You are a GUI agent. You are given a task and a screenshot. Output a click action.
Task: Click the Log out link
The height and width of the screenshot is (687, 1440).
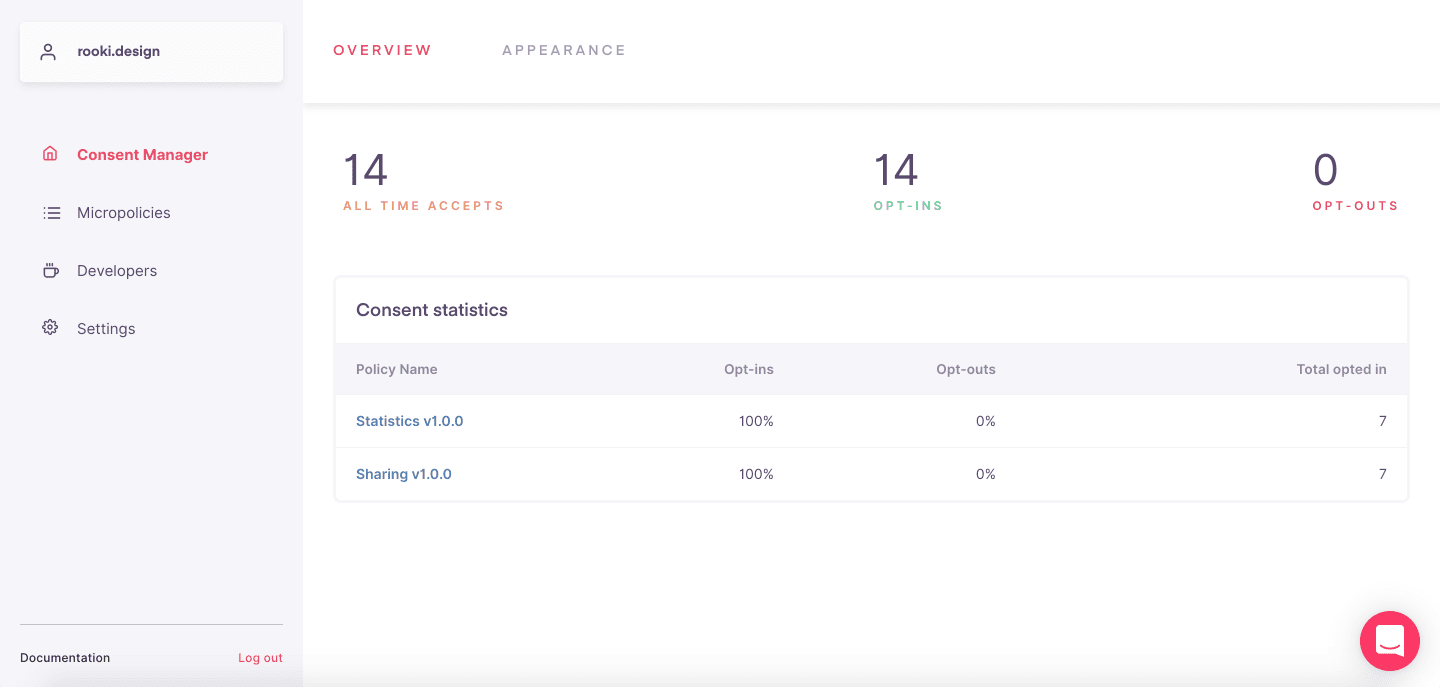[x=260, y=658]
